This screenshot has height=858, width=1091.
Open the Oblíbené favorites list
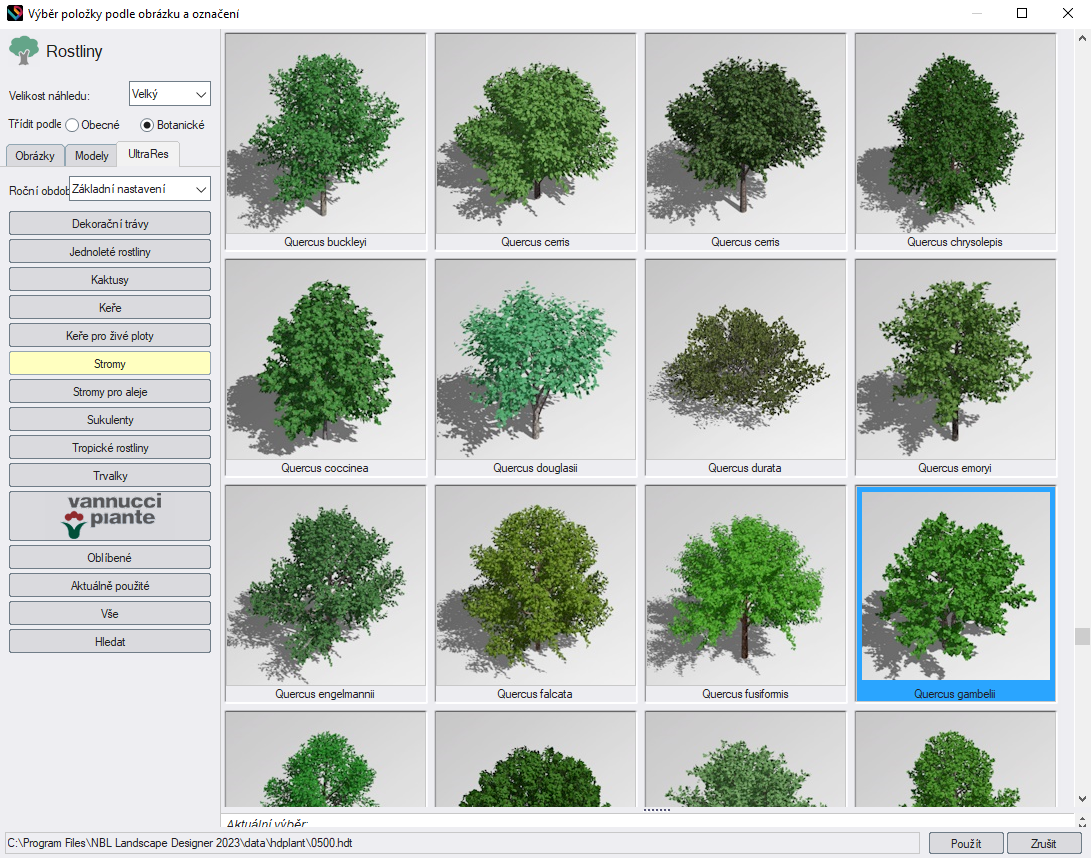coord(110,557)
